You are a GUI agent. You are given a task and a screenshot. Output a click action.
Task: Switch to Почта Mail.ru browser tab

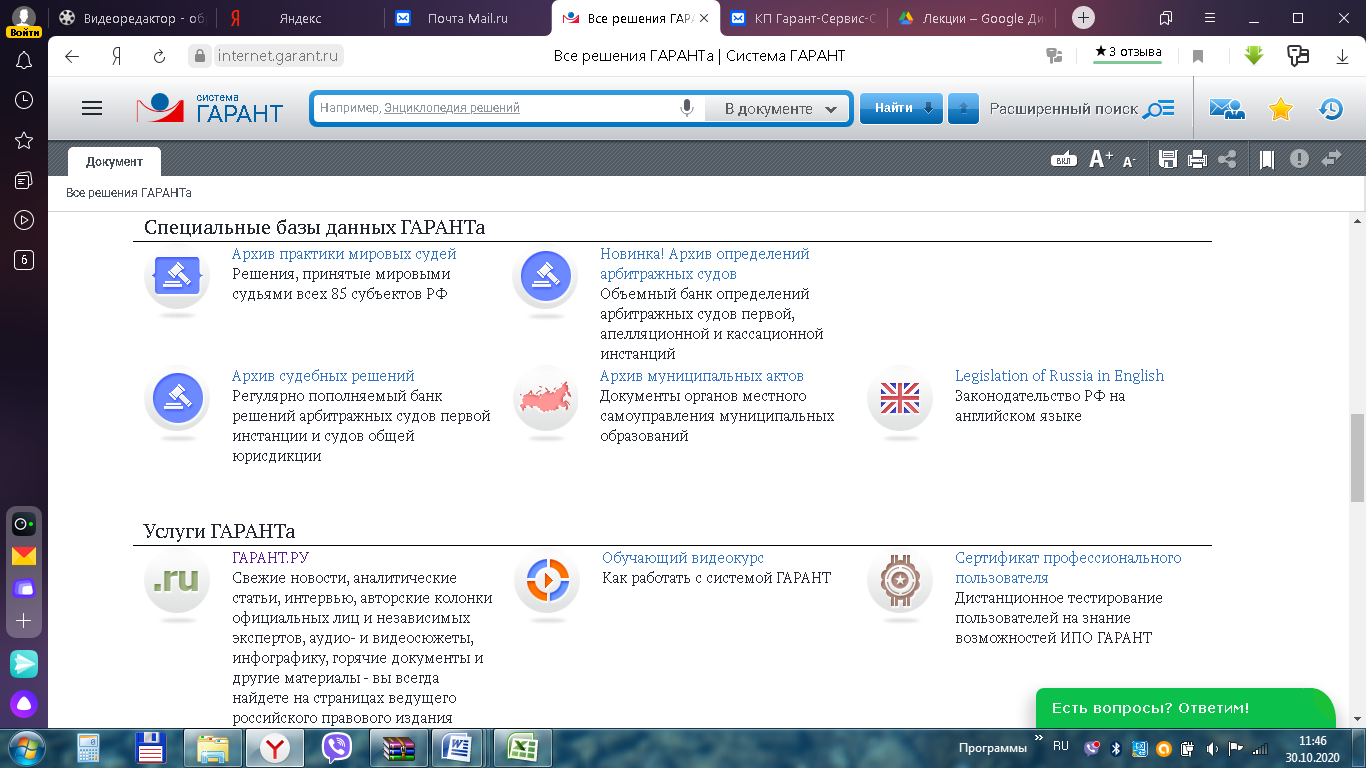click(x=468, y=18)
